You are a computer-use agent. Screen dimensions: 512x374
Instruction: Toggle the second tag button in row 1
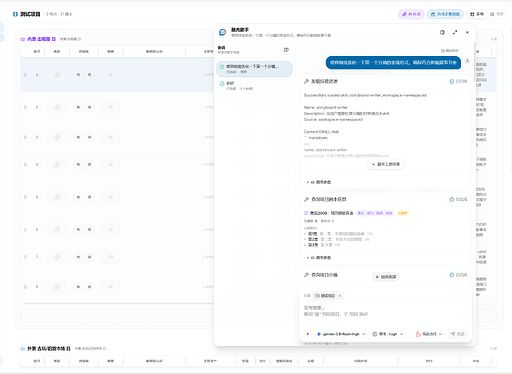point(89,75)
